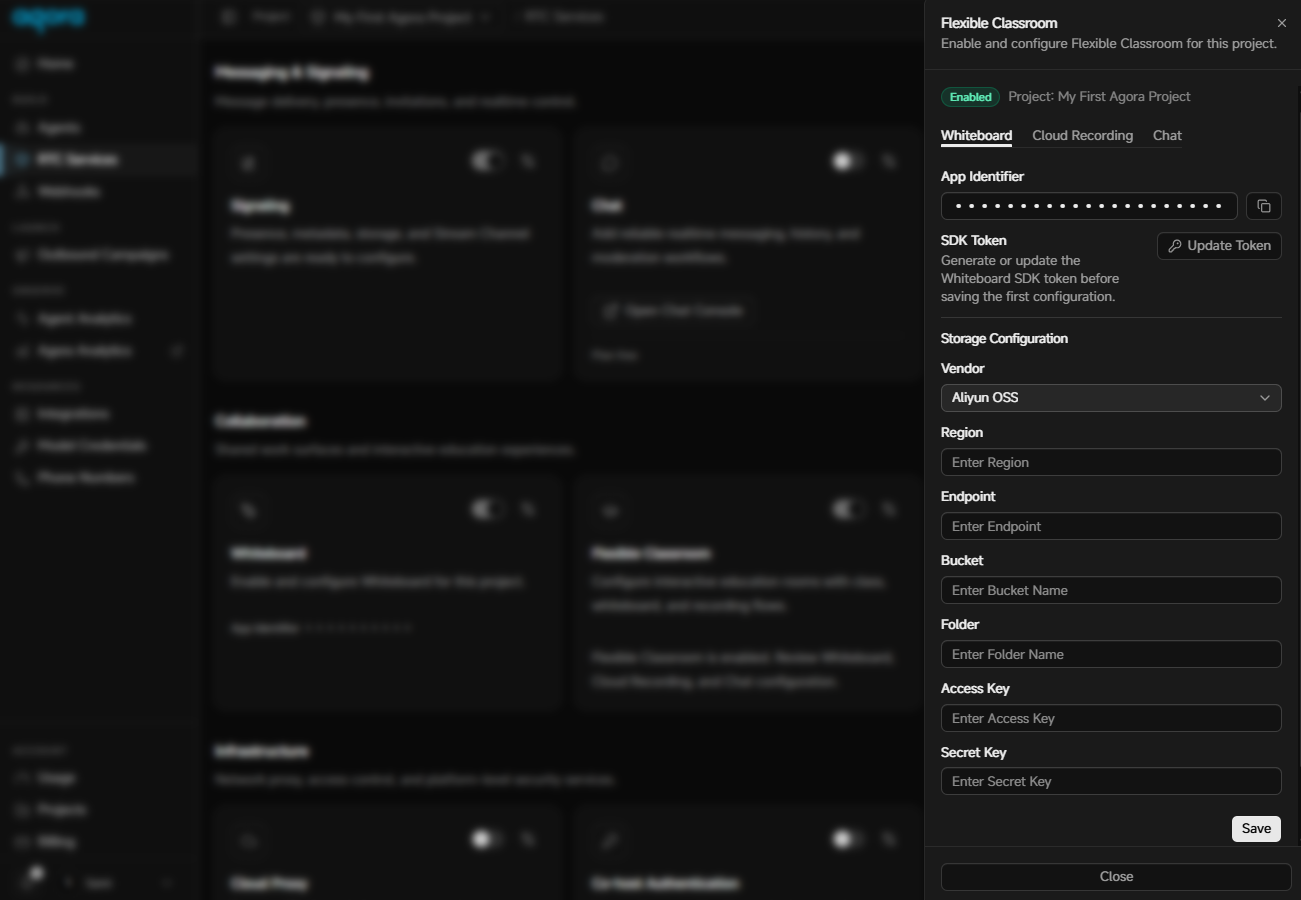This screenshot has height=900, width=1301.
Task: Click the Enter Folder Name field
Action: 1111,654
